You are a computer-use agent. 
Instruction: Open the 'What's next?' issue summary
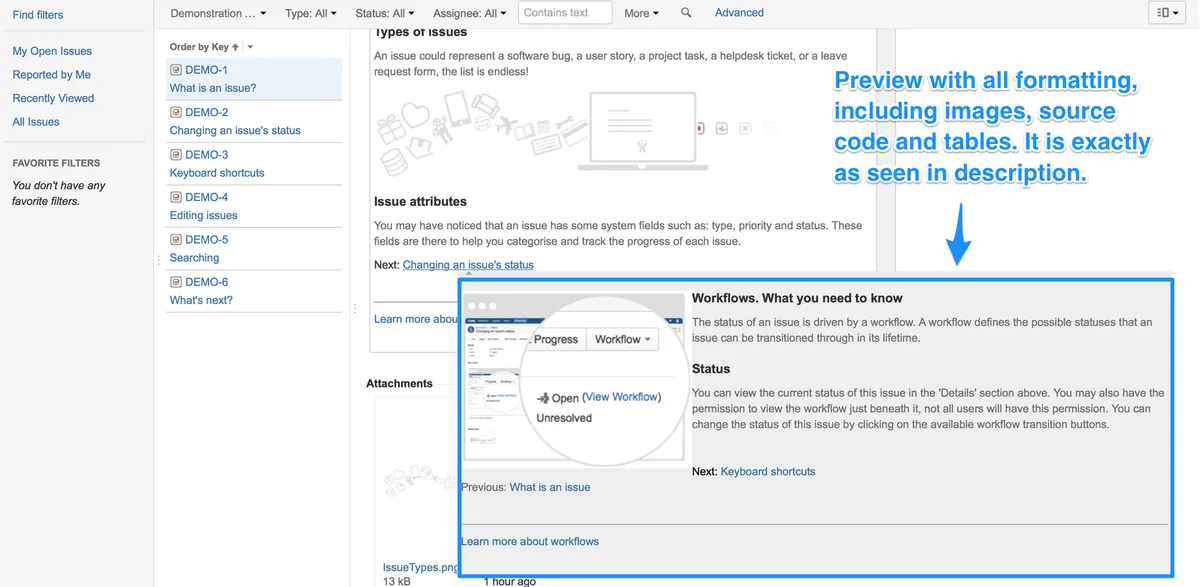[x=200, y=300]
